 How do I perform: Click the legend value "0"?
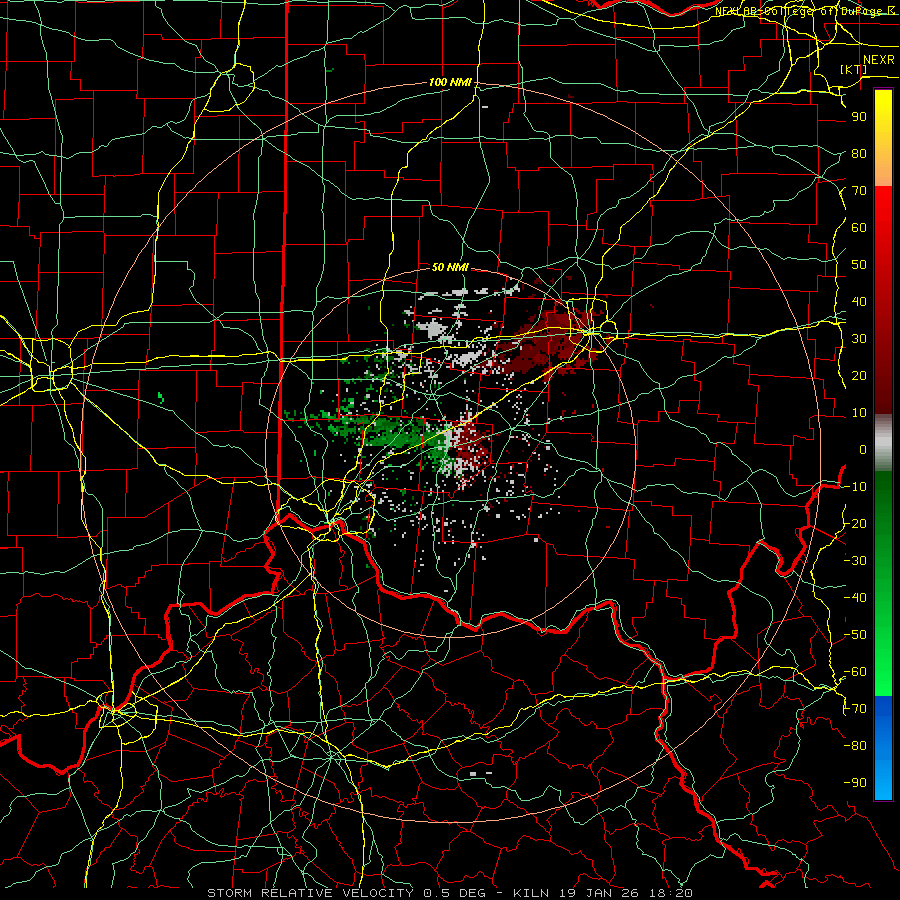(x=863, y=450)
